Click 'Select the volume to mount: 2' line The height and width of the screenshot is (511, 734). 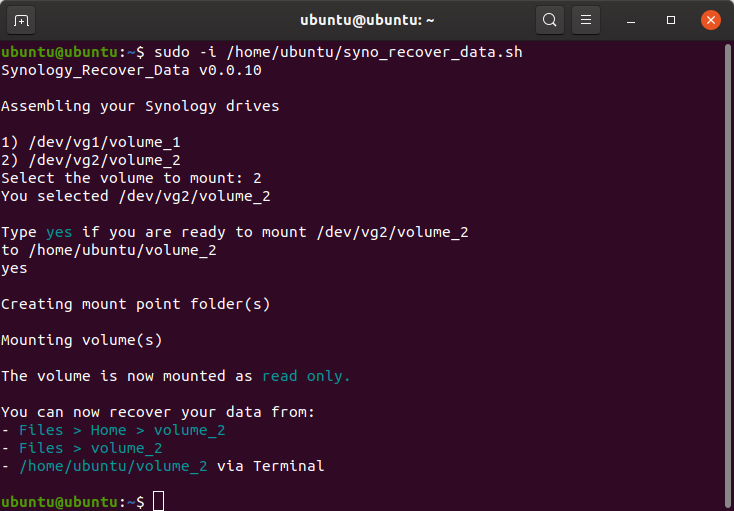coord(131,178)
